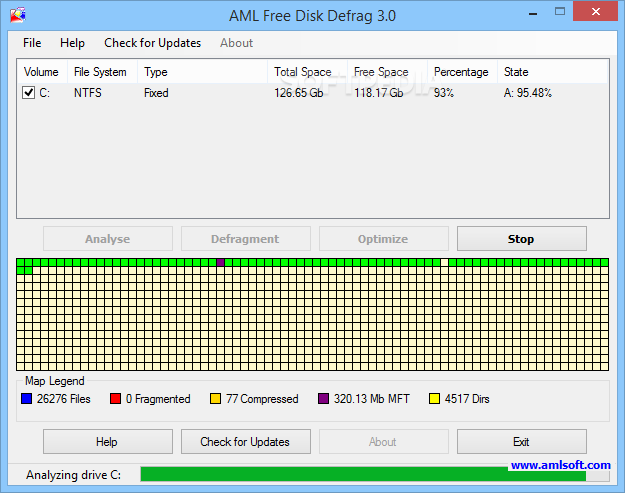Click the Defragment button
625x493 pixels.
click(x=246, y=239)
